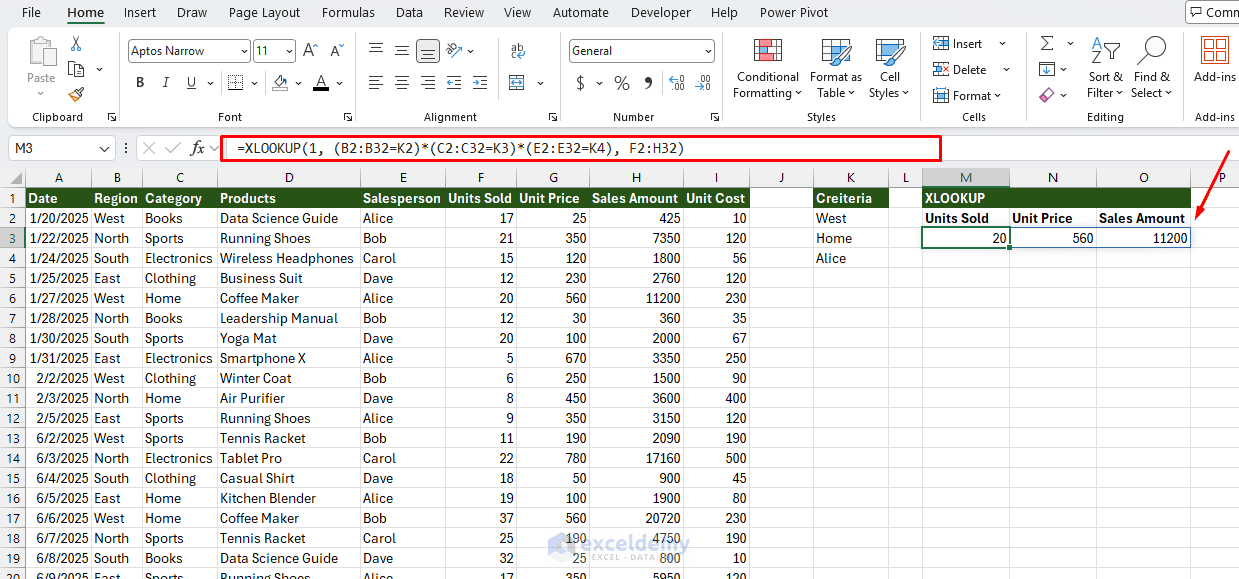Open the File menu
The image size is (1239, 579).
click(x=31, y=12)
